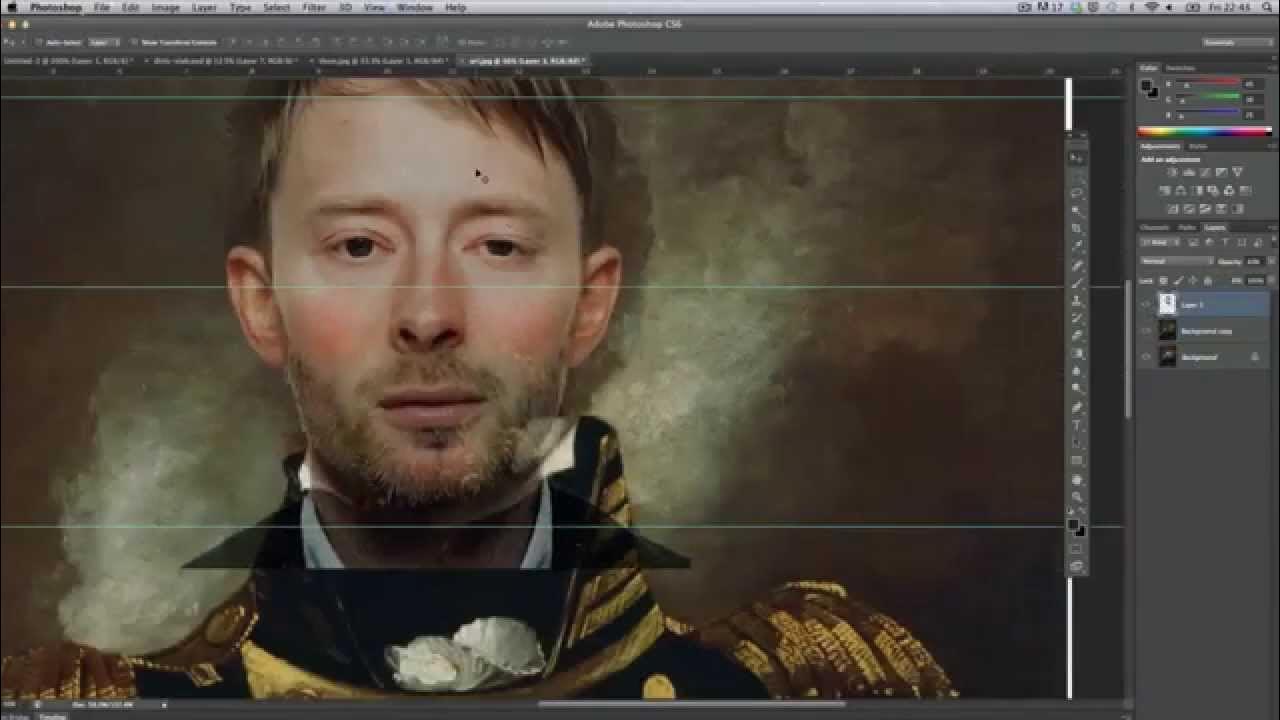The image size is (1280, 720).
Task: Select the Blur tool
Action: (1077, 371)
